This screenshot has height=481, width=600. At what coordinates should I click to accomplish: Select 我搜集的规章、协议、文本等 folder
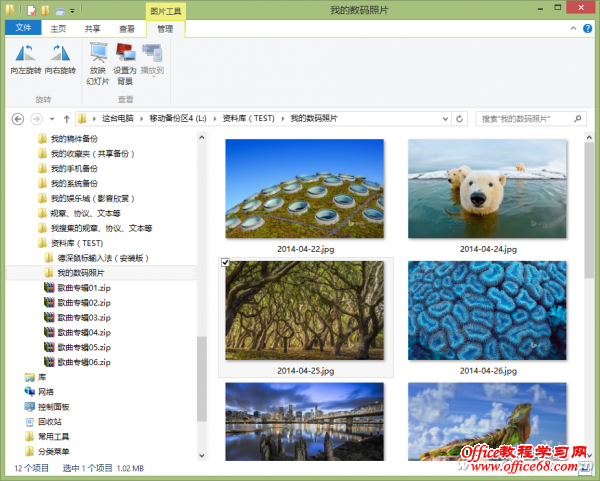click(x=95, y=228)
